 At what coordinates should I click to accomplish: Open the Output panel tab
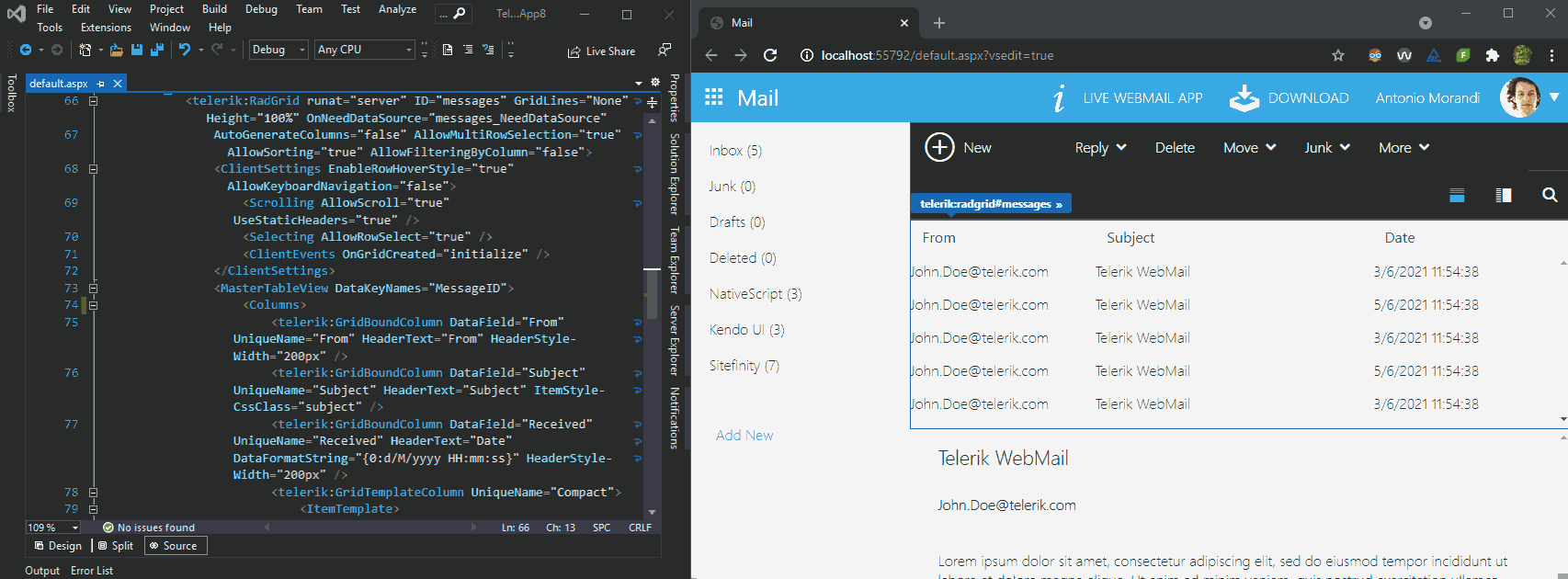click(x=42, y=571)
